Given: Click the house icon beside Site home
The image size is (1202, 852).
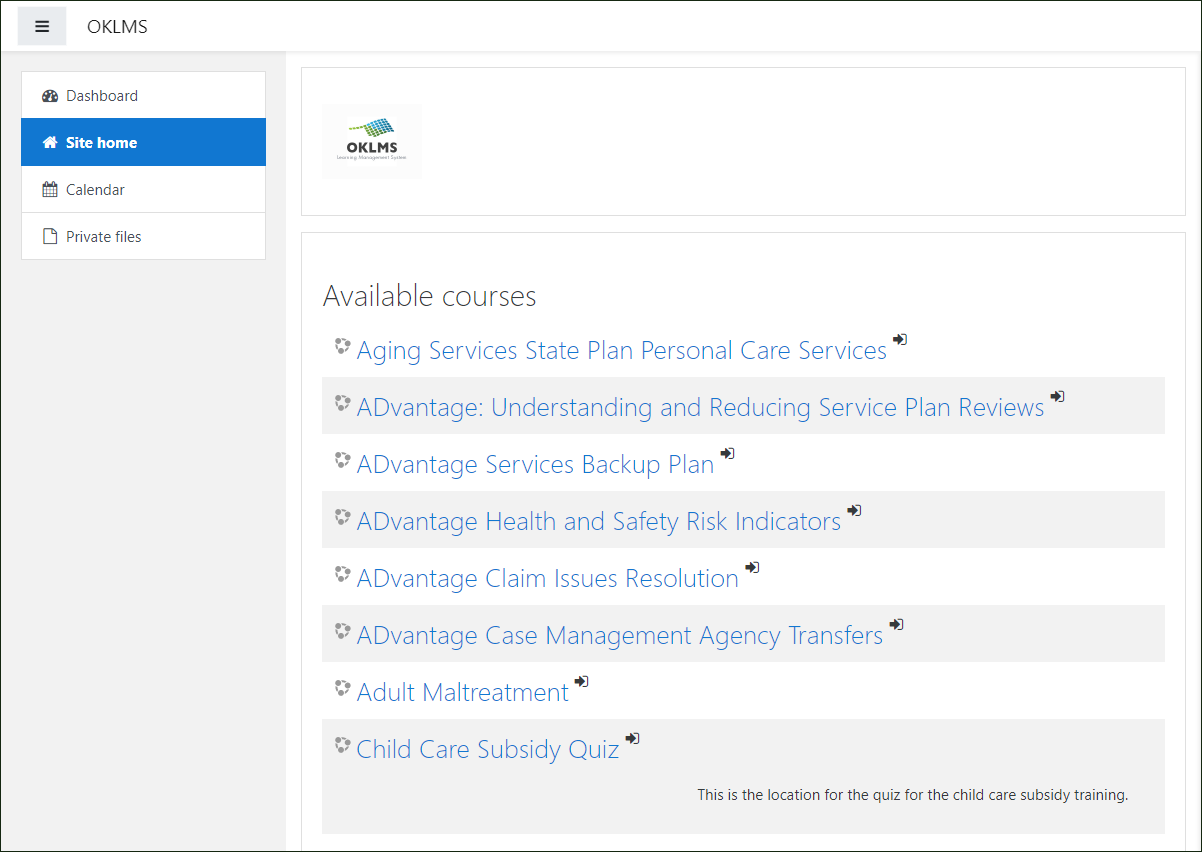Looking at the screenshot, I should tap(49, 142).
